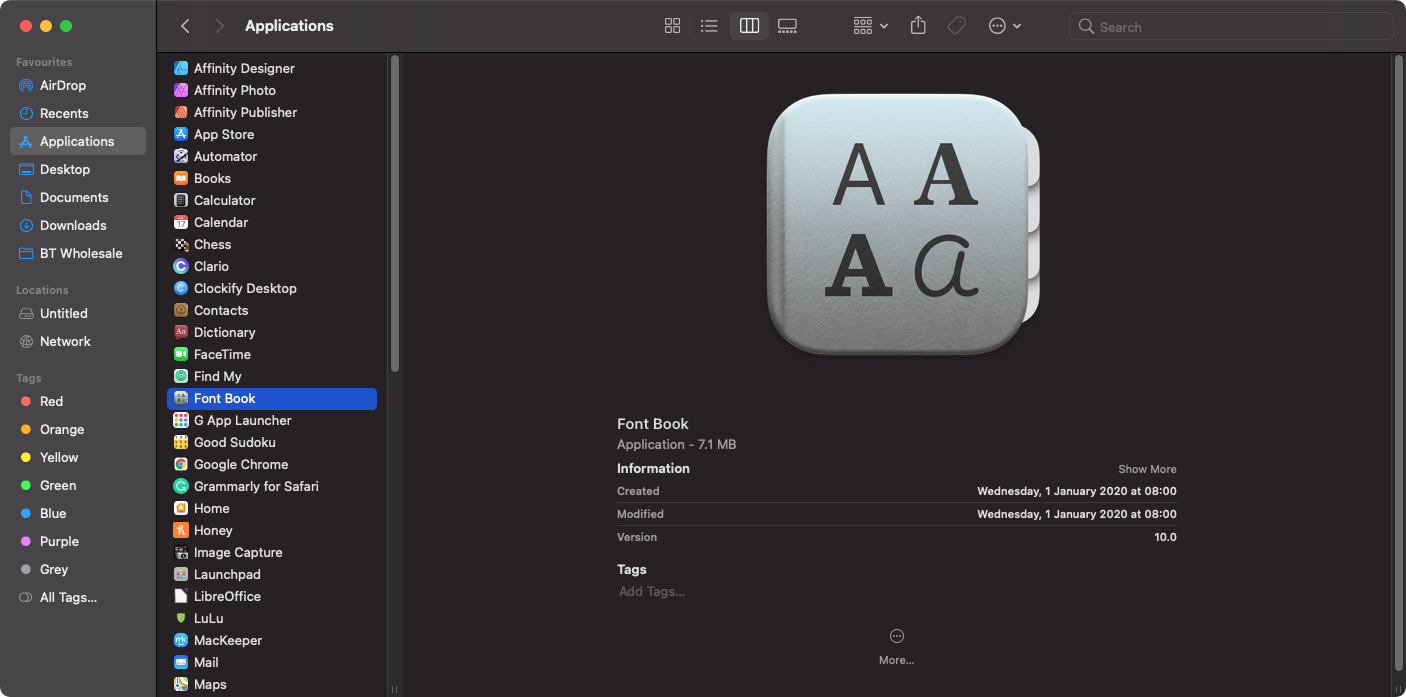Select the Clockify Desktop app icon

coord(181,288)
